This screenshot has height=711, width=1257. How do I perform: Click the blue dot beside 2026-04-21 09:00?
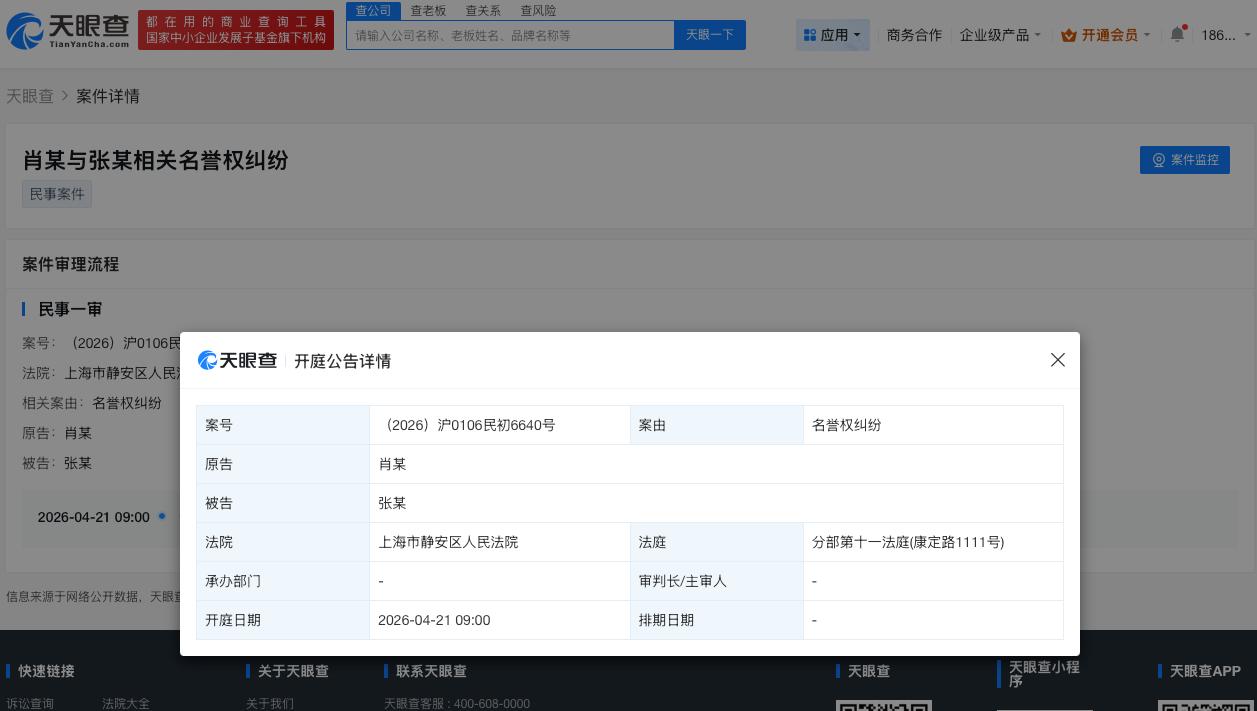[162, 516]
